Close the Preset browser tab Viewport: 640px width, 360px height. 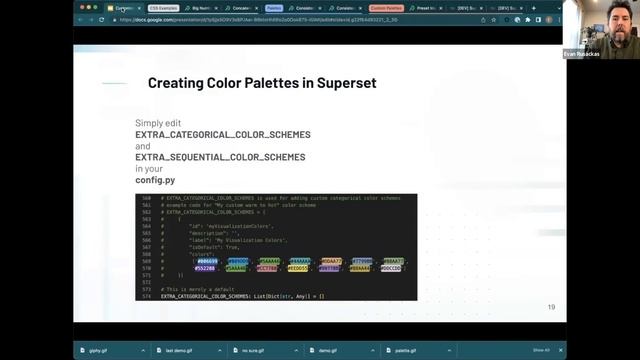point(441,8)
